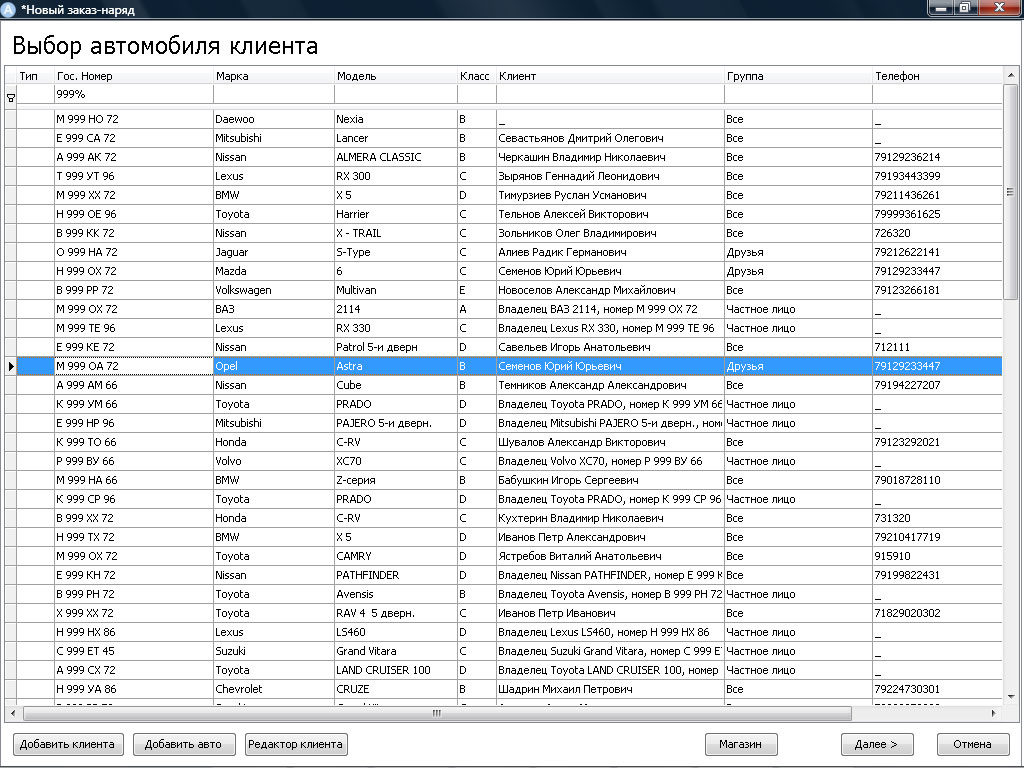
Task: Sort by the Телефон column header
Action: (937, 76)
